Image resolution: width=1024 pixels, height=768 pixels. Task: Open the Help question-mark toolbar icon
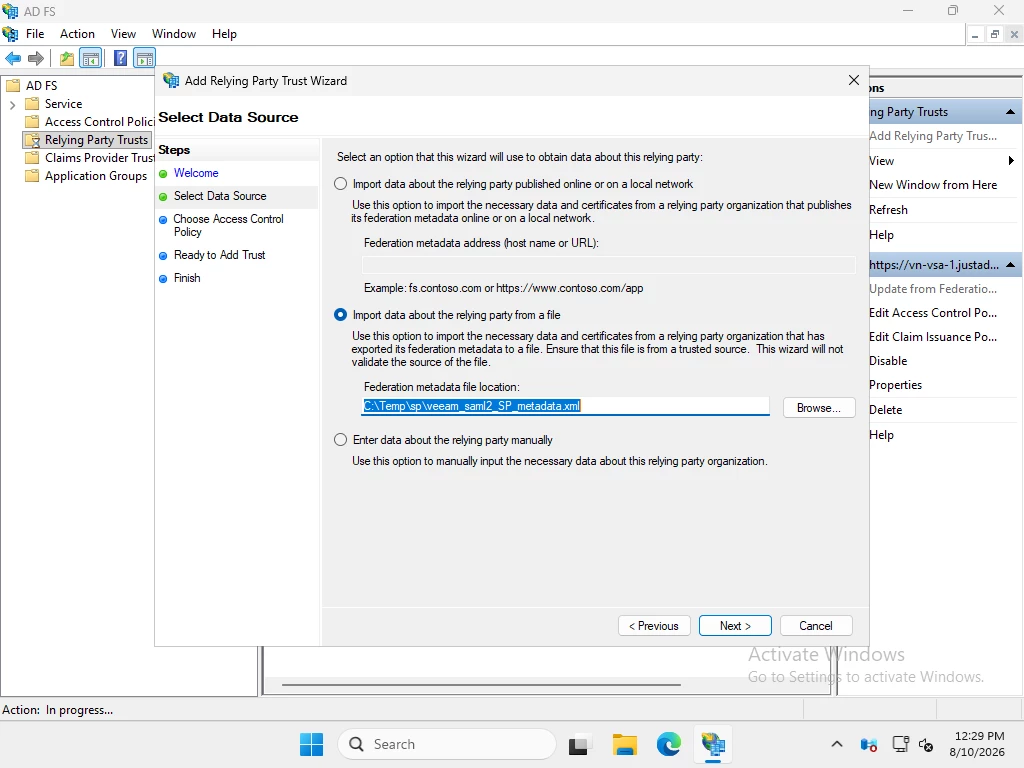pyautogui.click(x=120, y=59)
